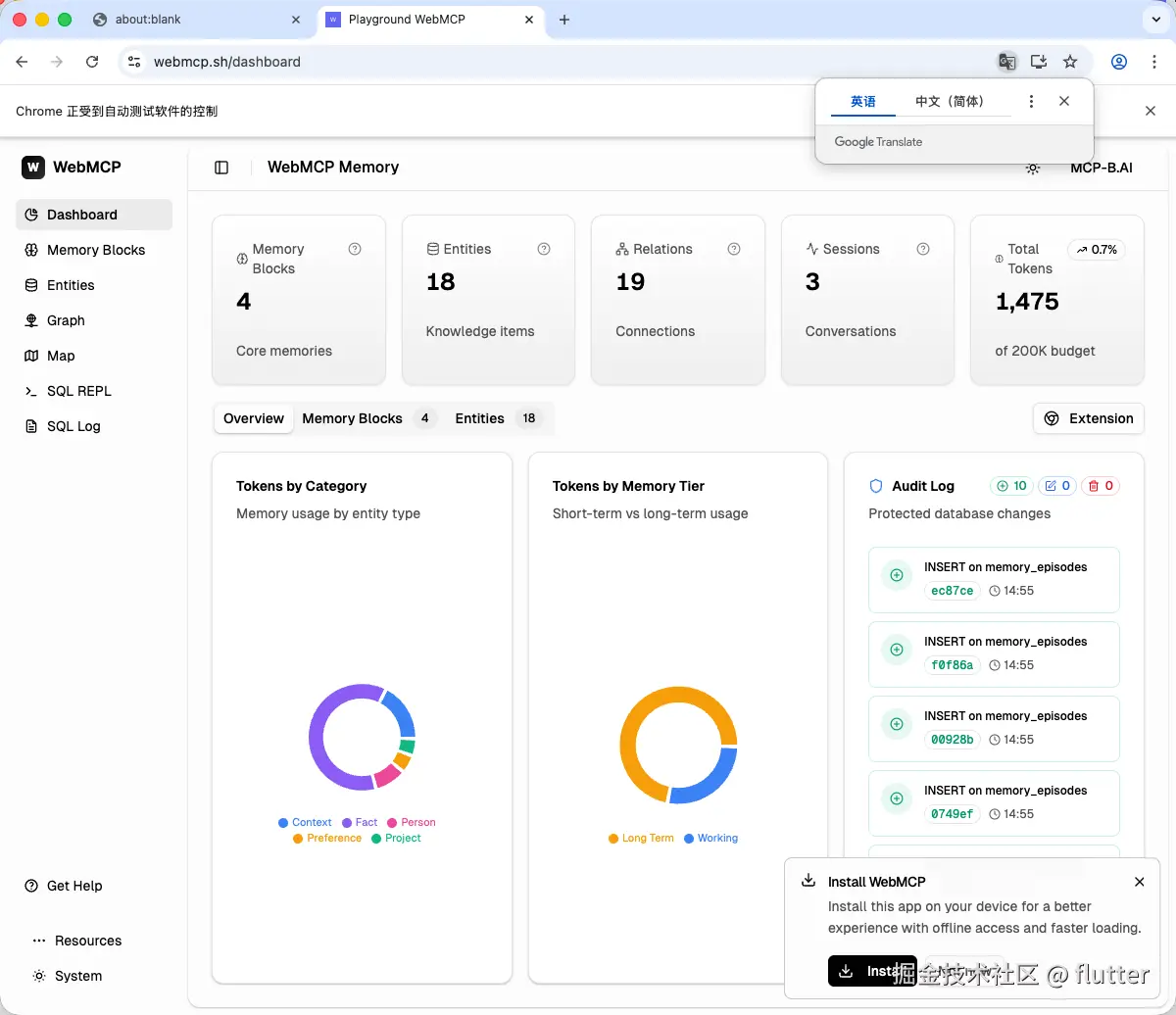Switch to the Entities tab

point(478,418)
